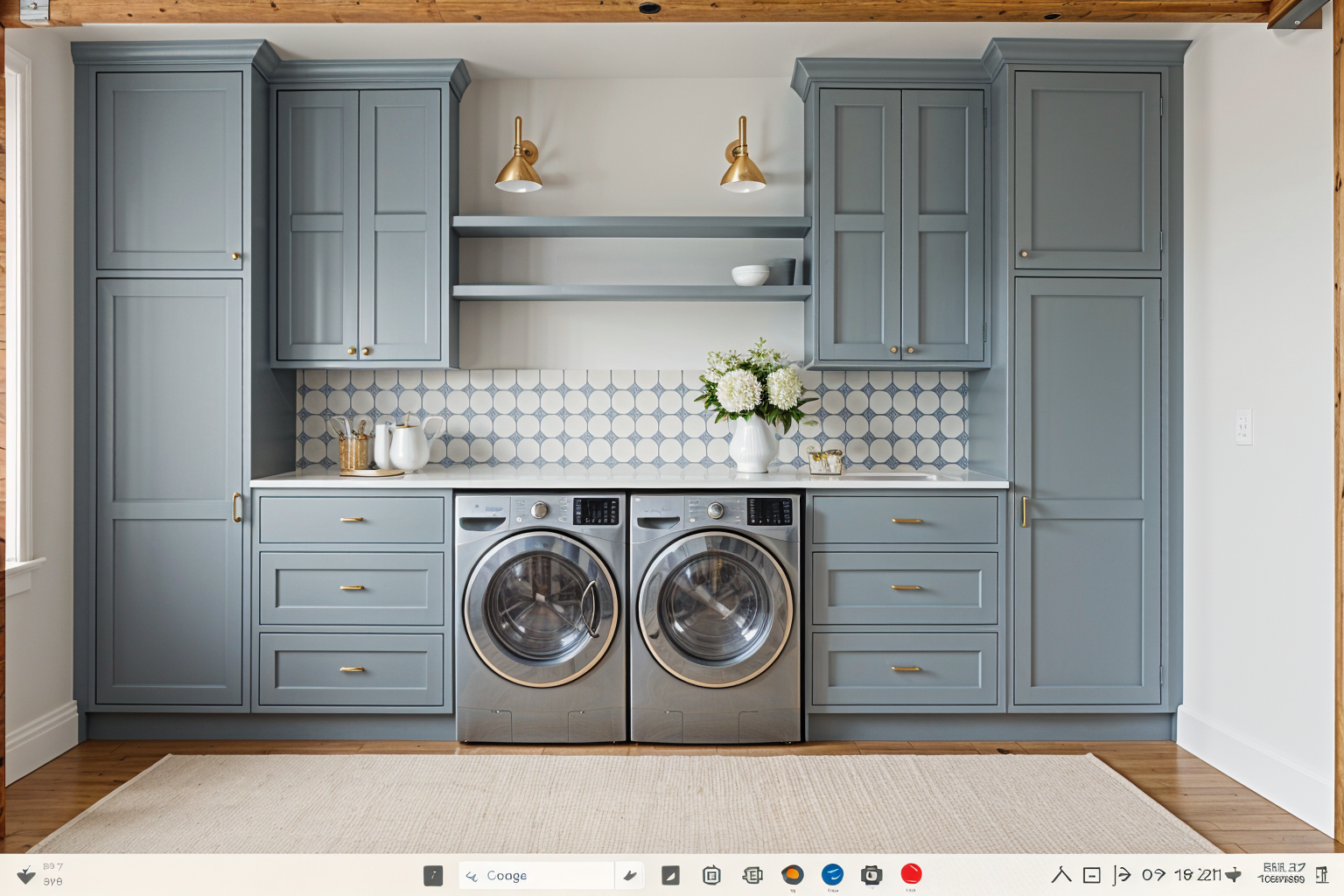Open the date and time clock

click(1282, 873)
